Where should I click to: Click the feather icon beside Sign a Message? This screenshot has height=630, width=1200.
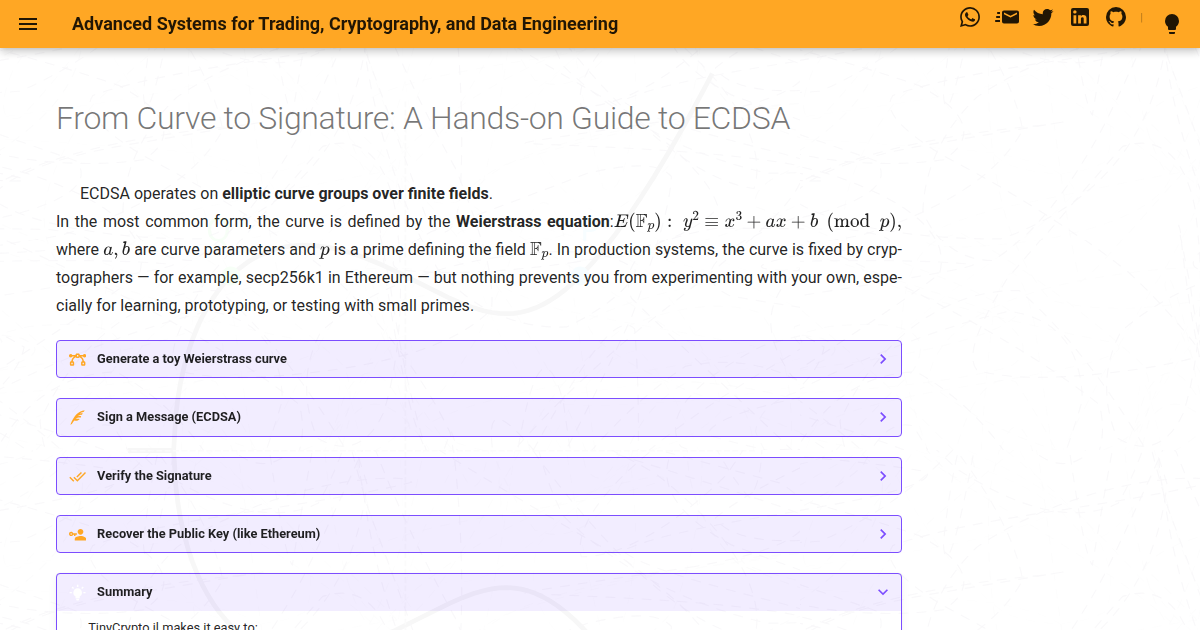click(x=77, y=417)
